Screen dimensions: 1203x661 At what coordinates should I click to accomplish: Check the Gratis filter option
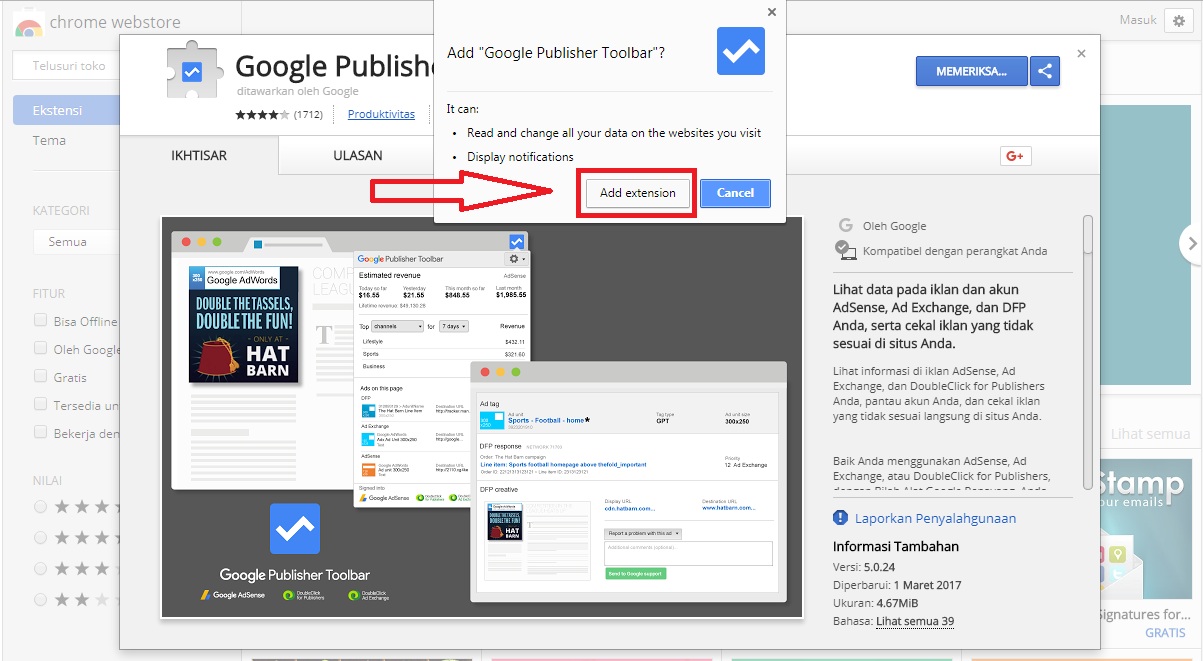[x=39, y=377]
